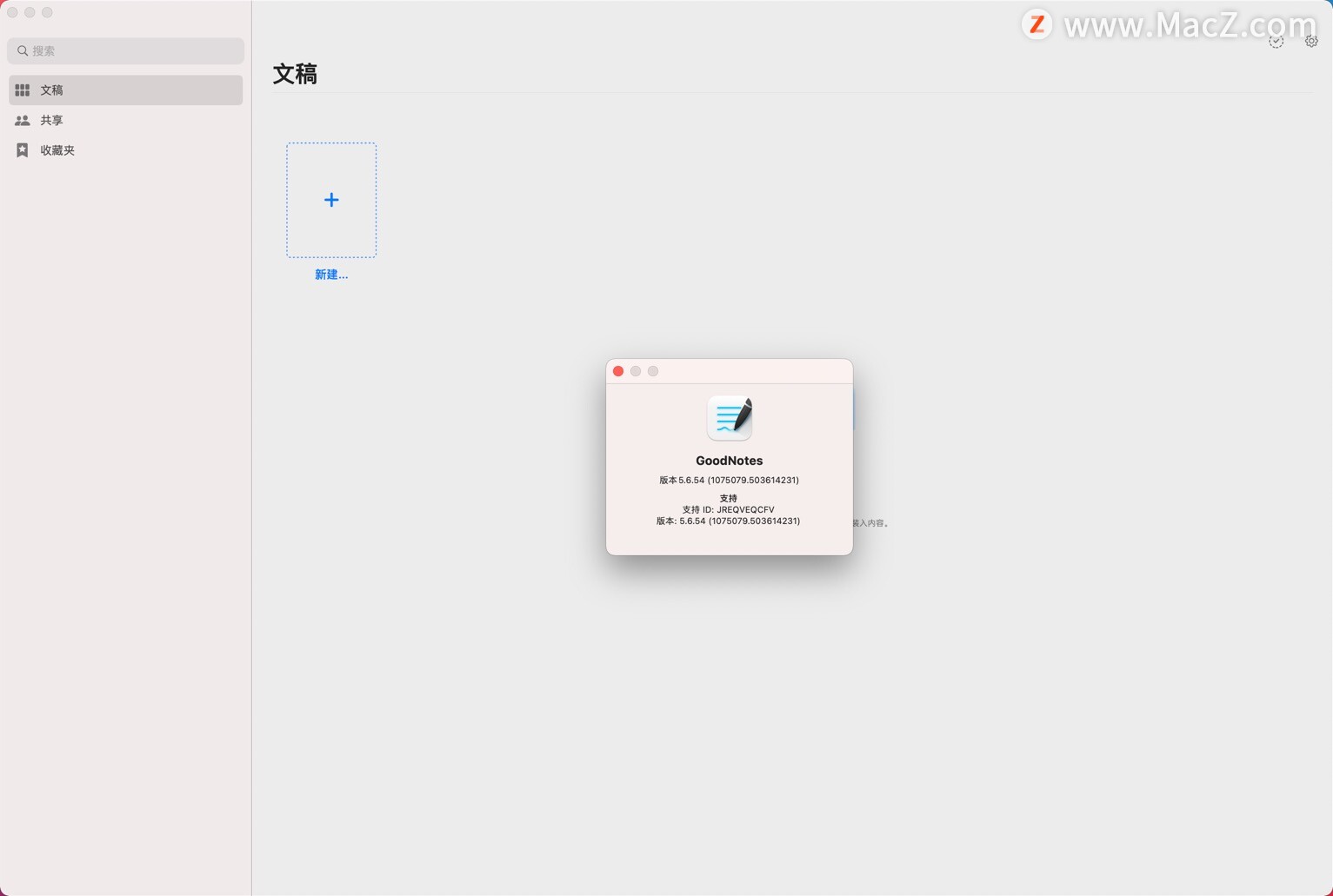Click the main window's red close button
1333x896 pixels.
(x=12, y=12)
